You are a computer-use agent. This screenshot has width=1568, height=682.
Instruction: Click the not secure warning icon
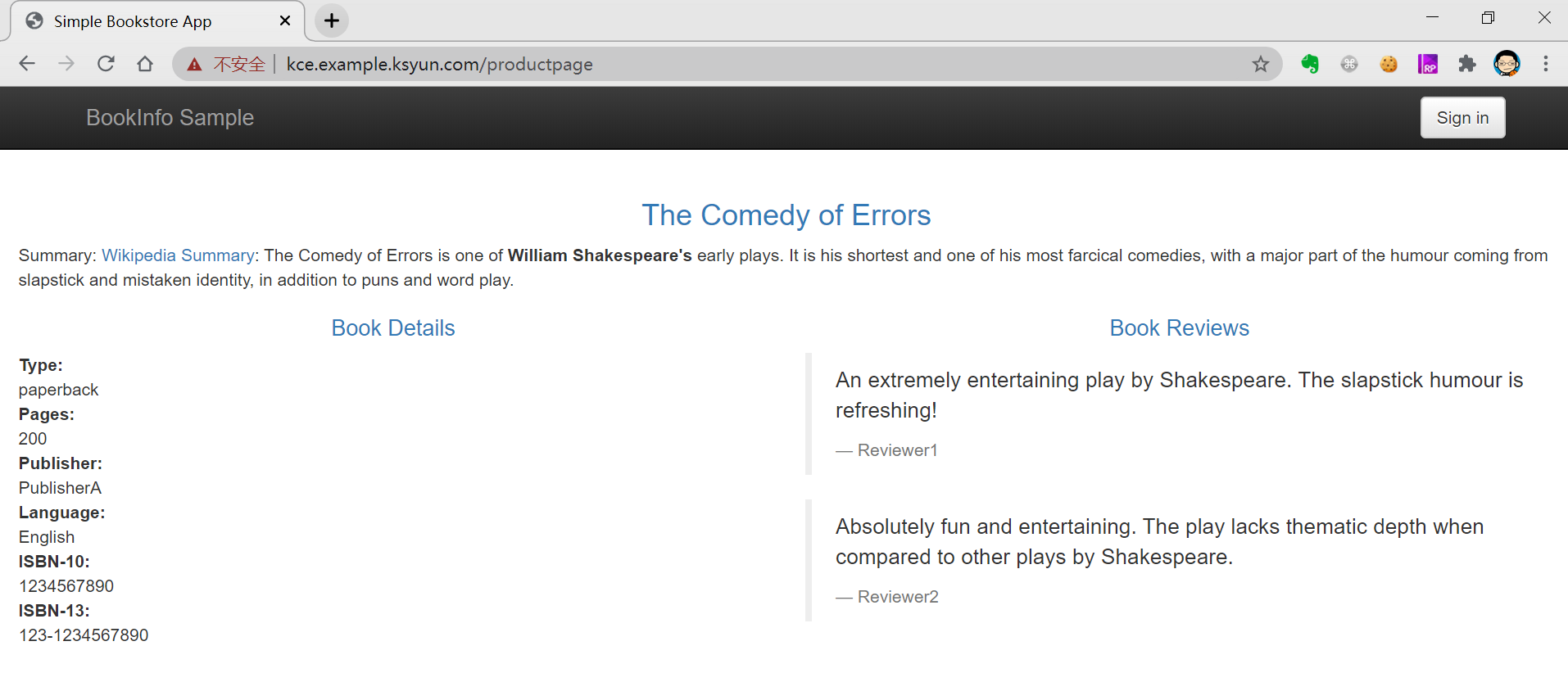click(194, 65)
